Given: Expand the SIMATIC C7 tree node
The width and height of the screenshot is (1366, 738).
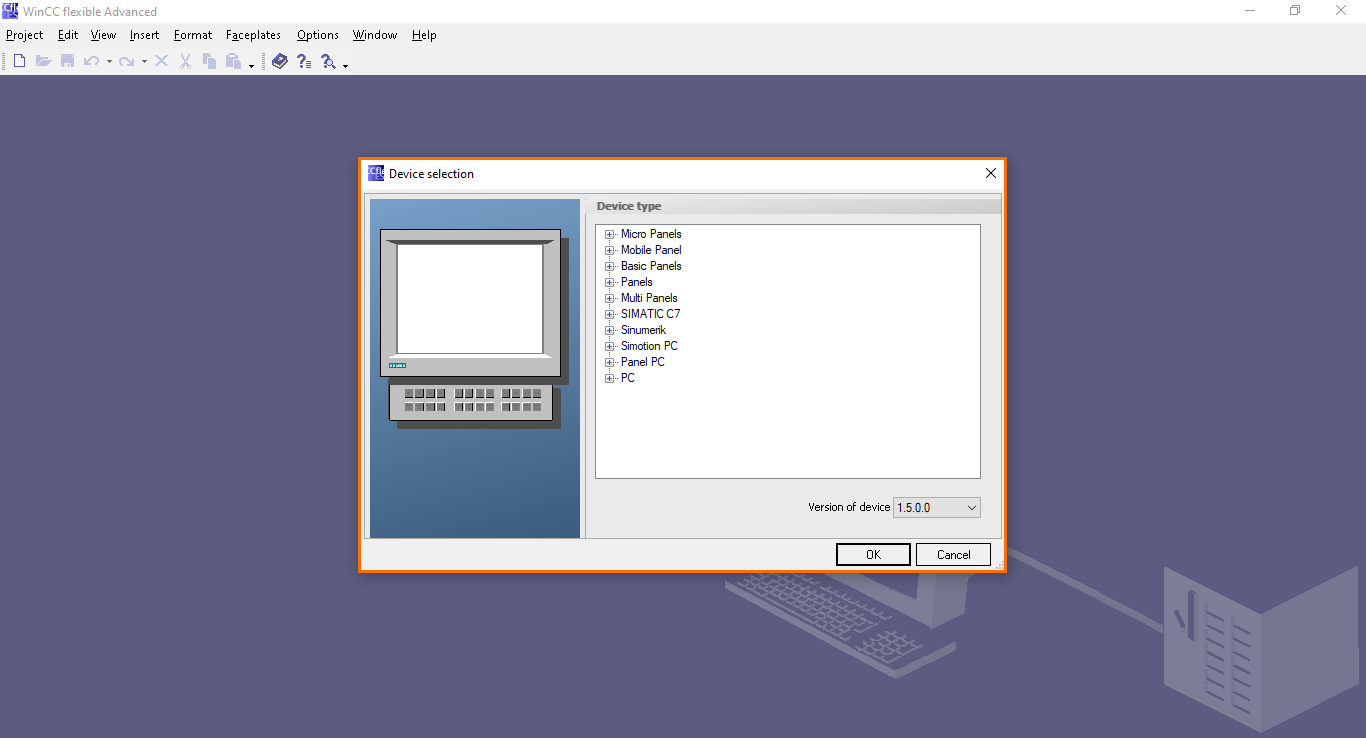Looking at the screenshot, I should (609, 314).
